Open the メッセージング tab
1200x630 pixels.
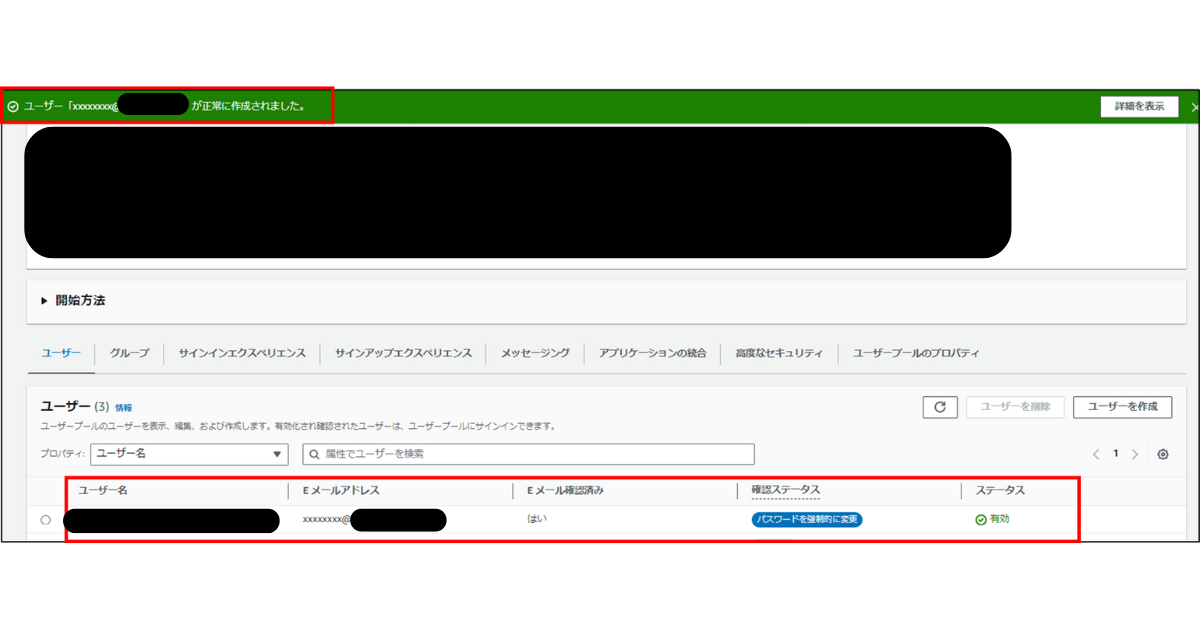(534, 352)
